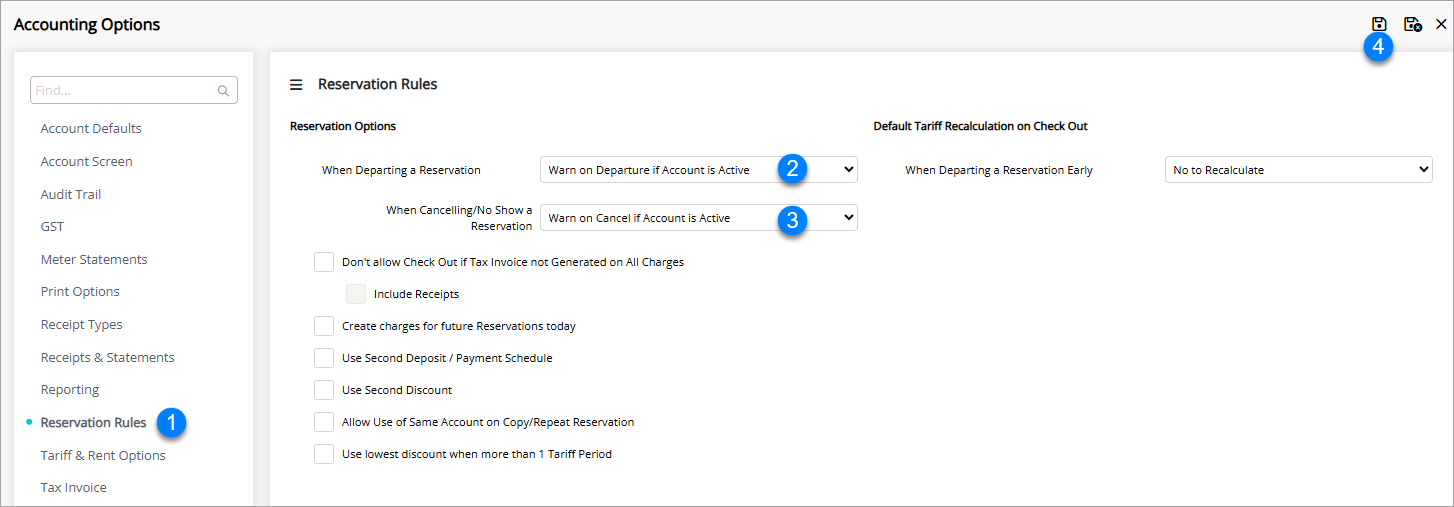Check Use Second Deposit / Payment Schedule
The height and width of the screenshot is (507, 1454).
[324, 358]
